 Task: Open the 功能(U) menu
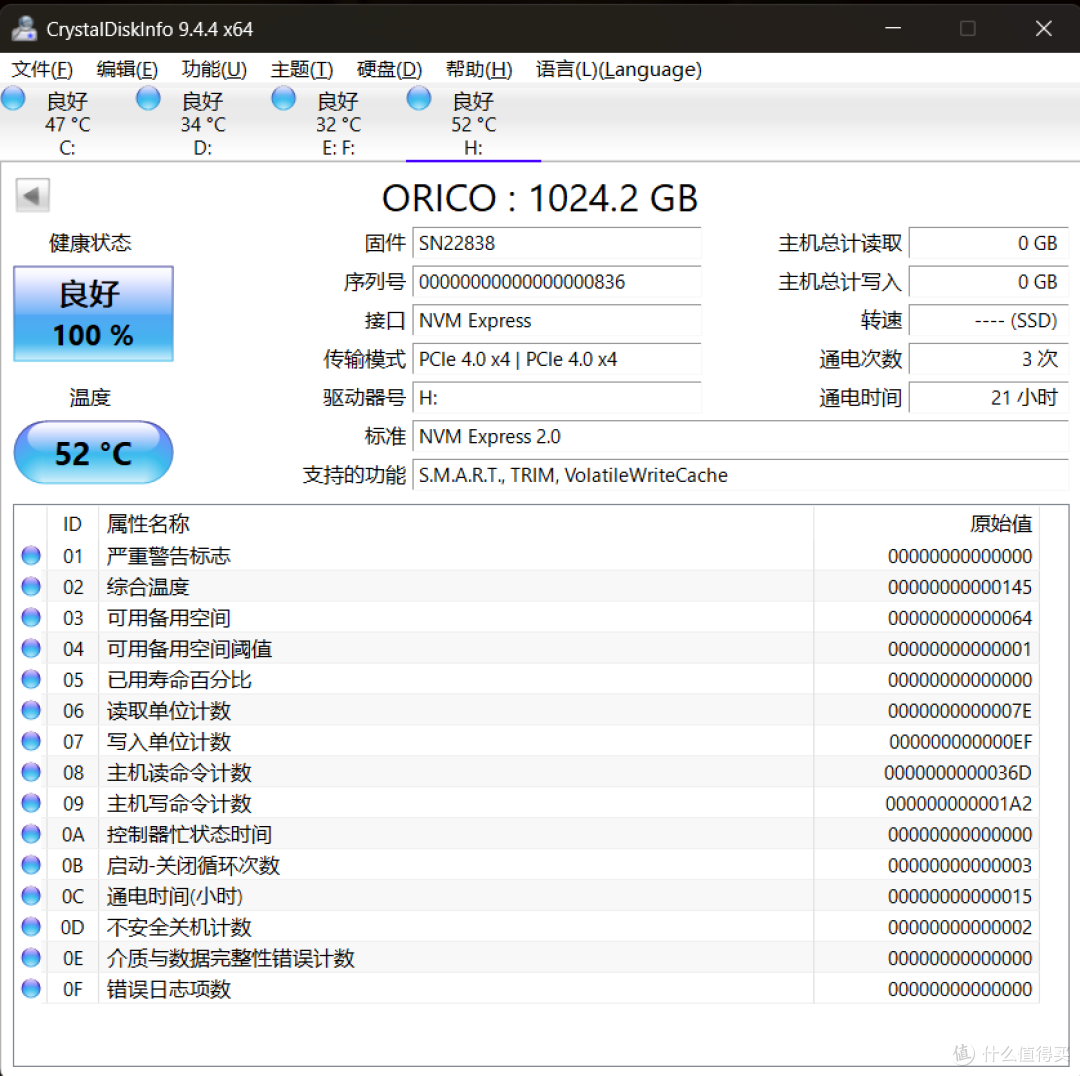tap(214, 70)
